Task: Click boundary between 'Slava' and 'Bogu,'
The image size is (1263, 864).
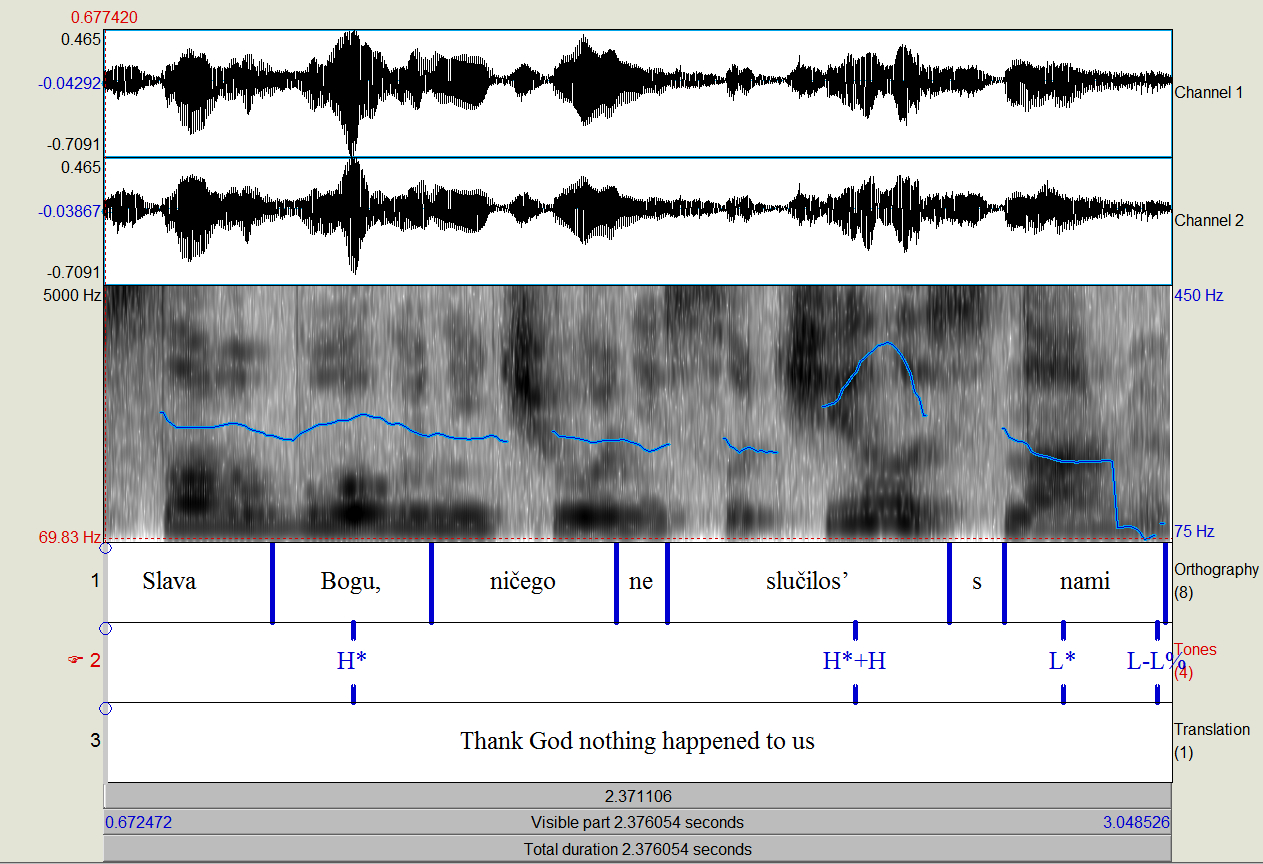Action: tap(272, 582)
